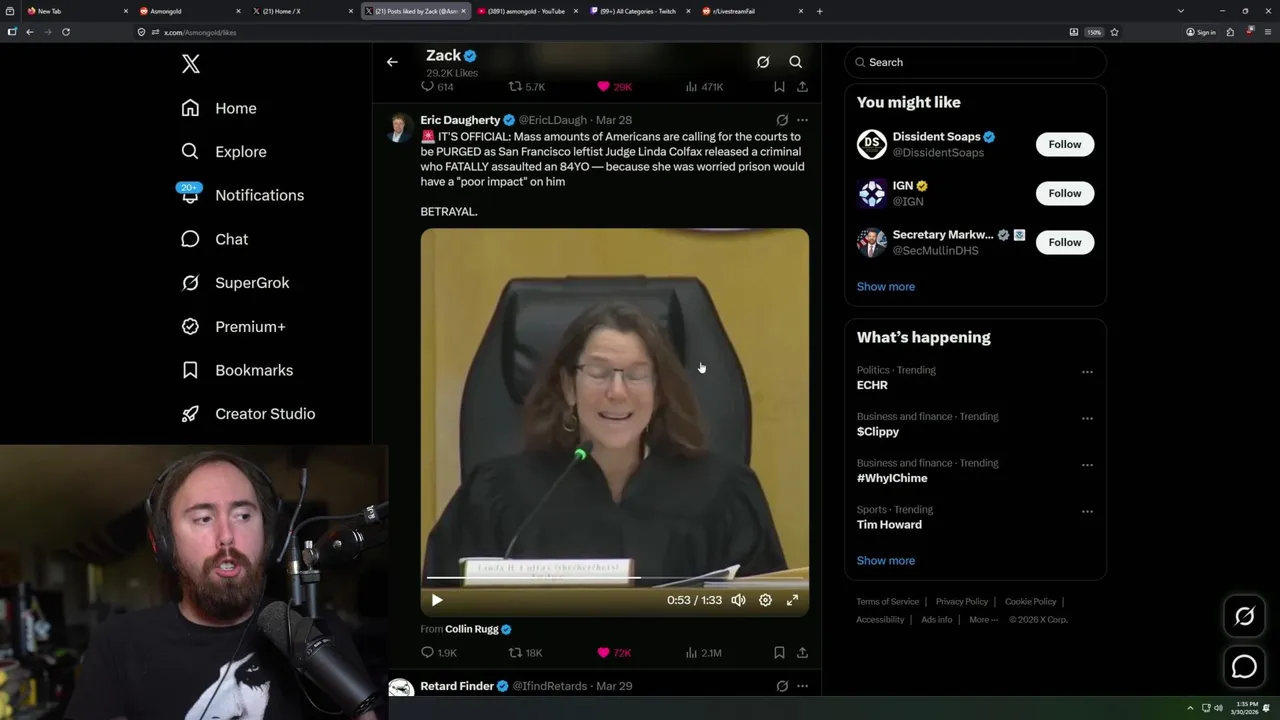Screen dimensions: 1280x720
Task: Show more under You might like
Action: [886, 287]
